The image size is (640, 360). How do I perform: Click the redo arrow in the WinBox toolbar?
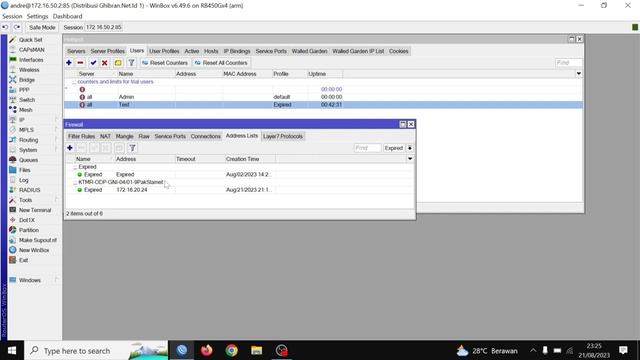tap(17, 27)
